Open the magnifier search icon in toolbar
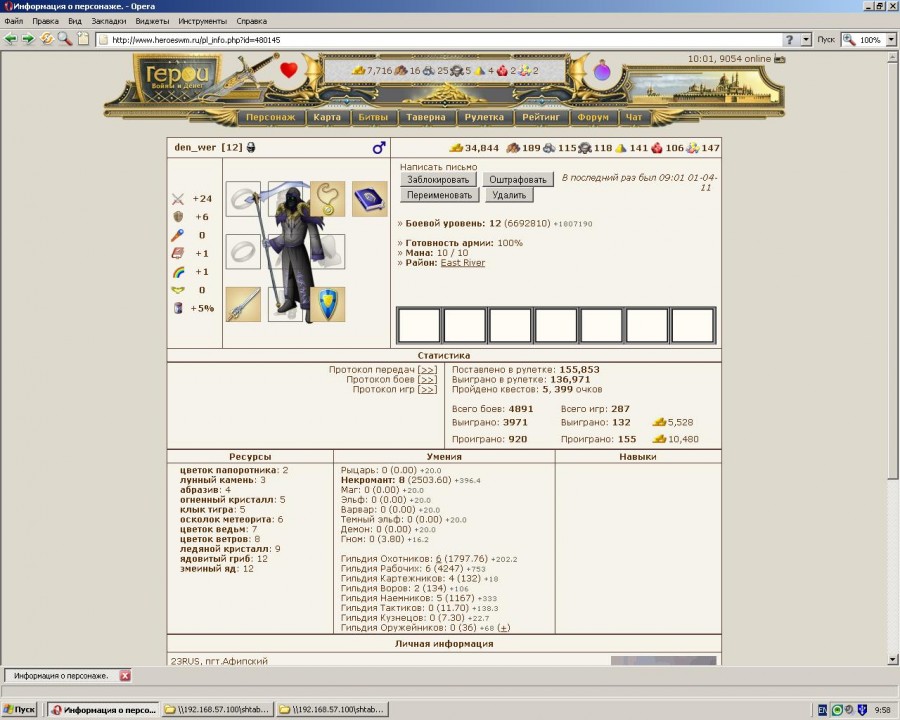Screen dimensions: 900x720 (64, 39)
